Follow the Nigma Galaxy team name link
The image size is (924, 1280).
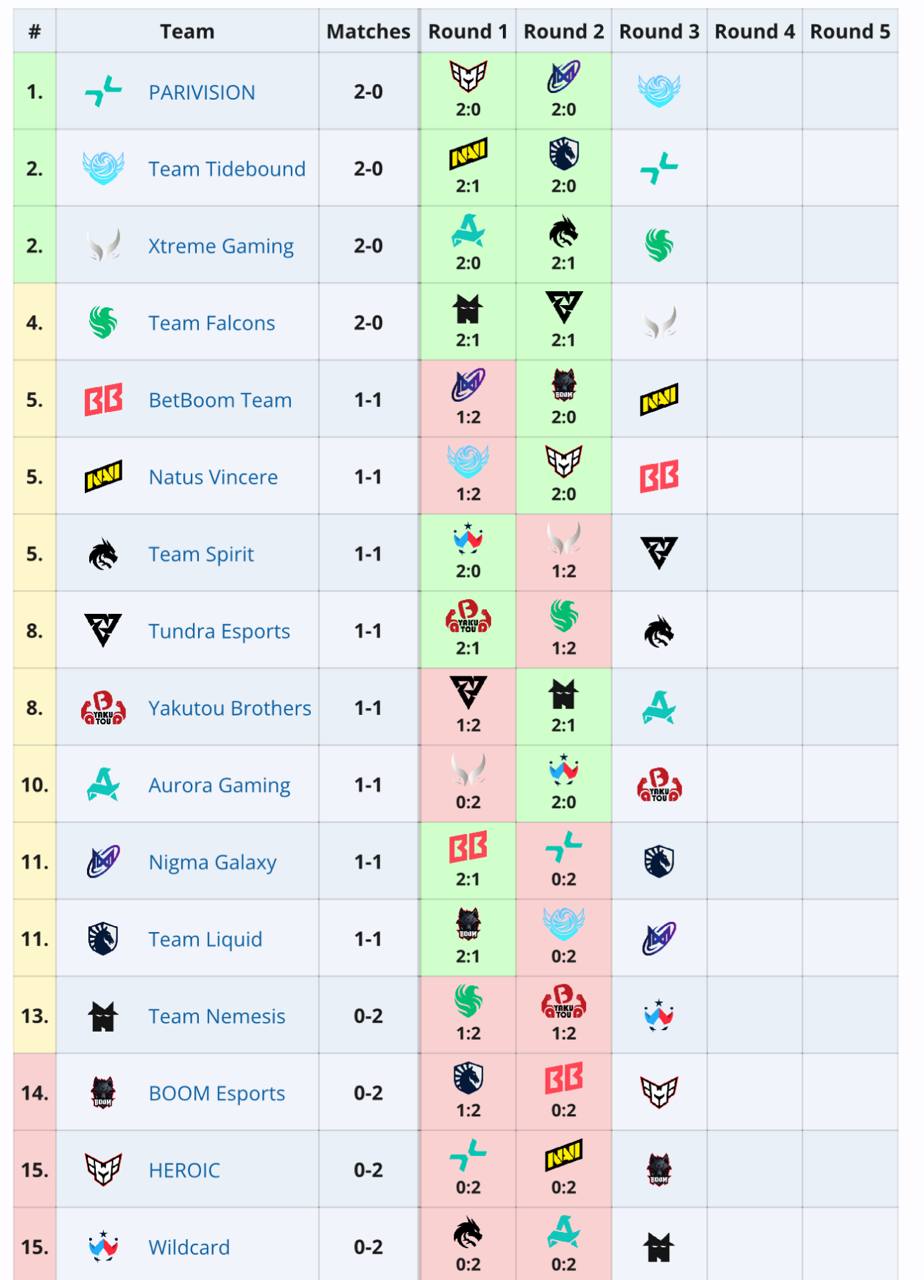(x=212, y=862)
